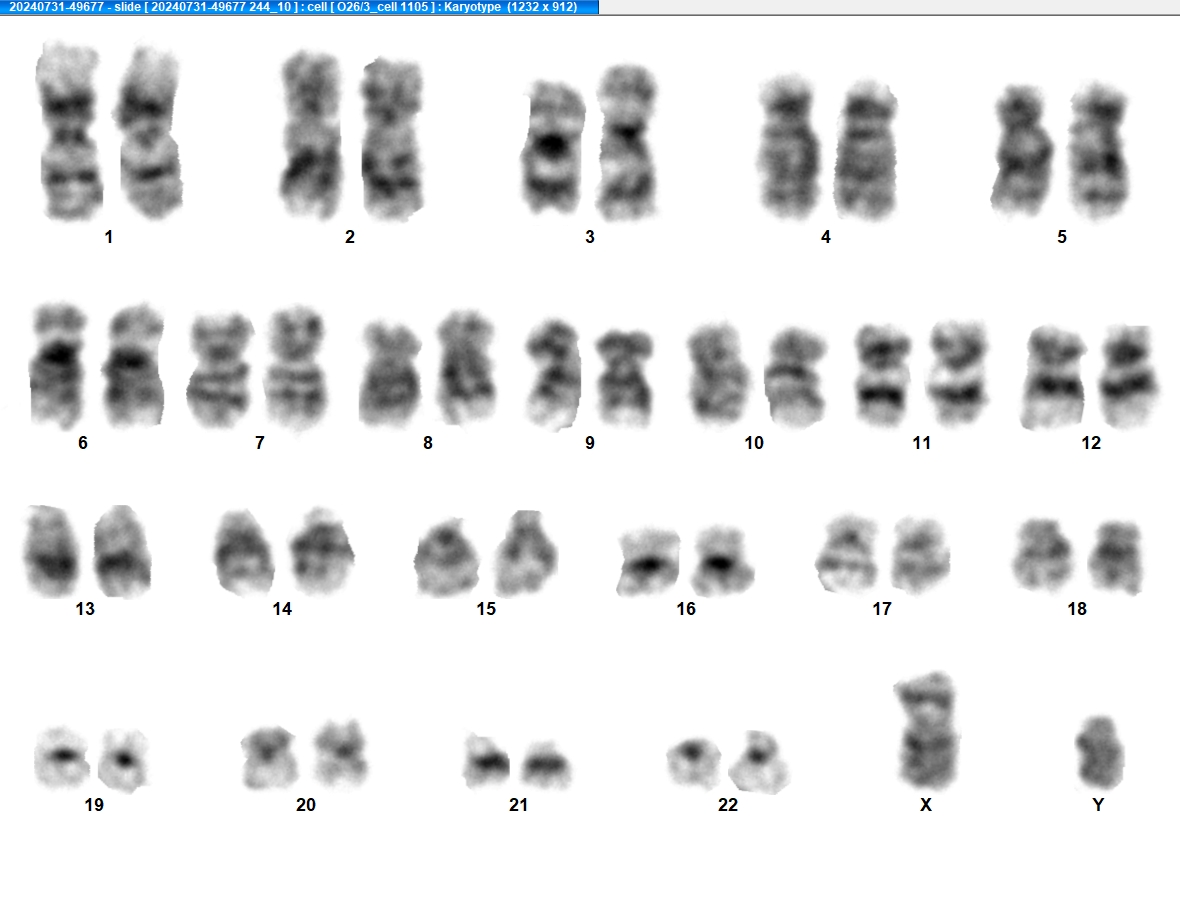The image size is (1180, 898).
Task: Select the left chromosome 14 image
Action: pos(244,553)
